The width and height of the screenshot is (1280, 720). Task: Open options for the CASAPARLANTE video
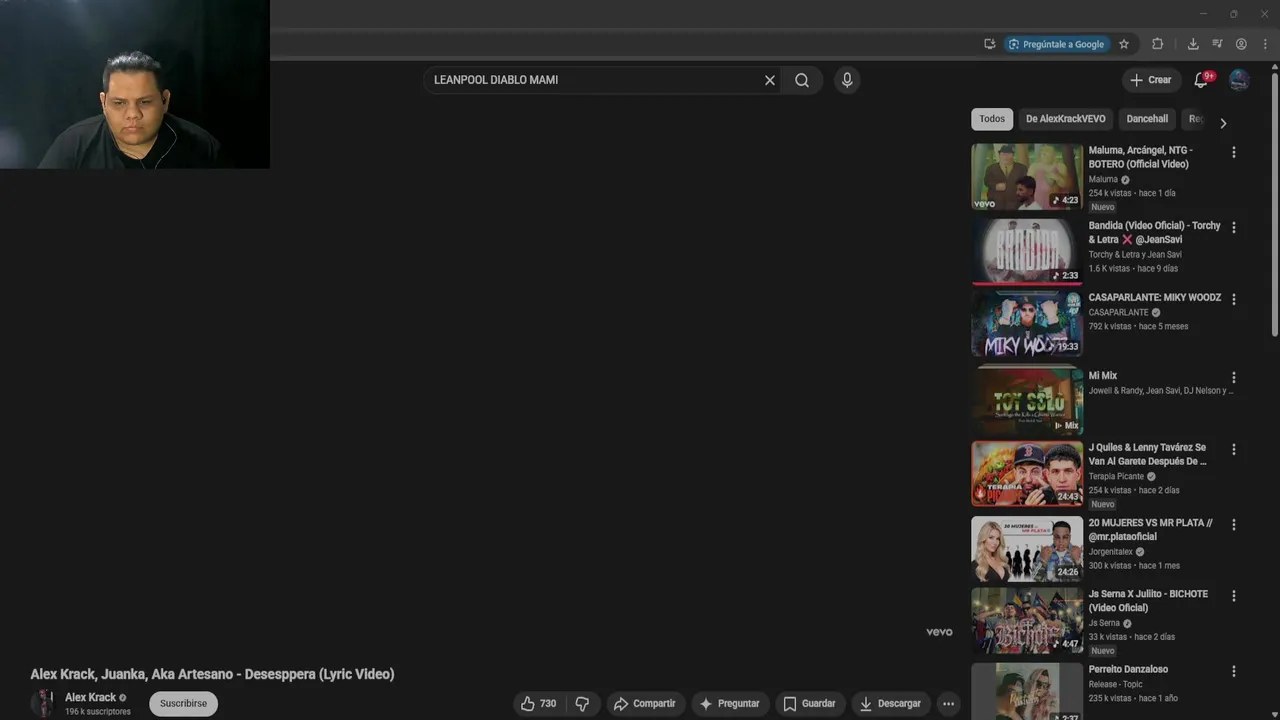1233,299
